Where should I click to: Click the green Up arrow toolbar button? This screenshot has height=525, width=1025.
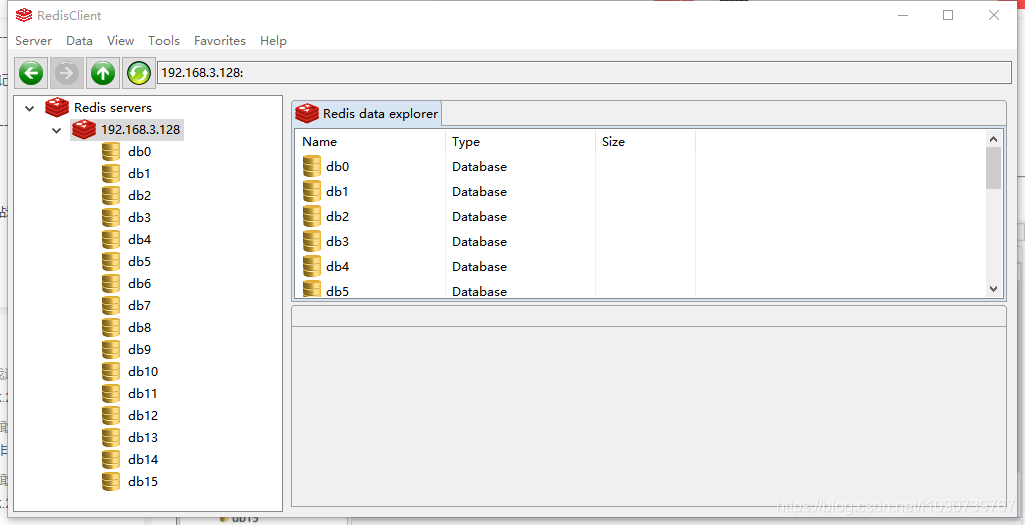(x=102, y=73)
